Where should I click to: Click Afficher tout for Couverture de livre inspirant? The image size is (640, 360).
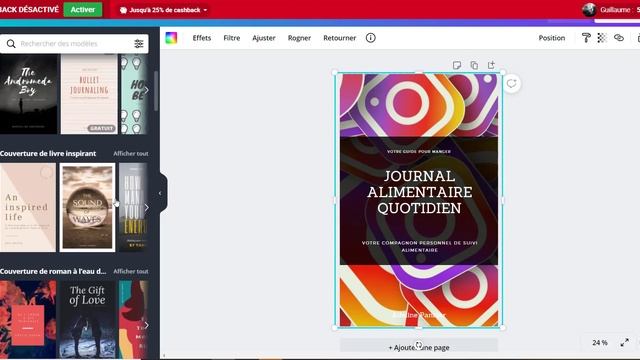[x=131, y=153]
